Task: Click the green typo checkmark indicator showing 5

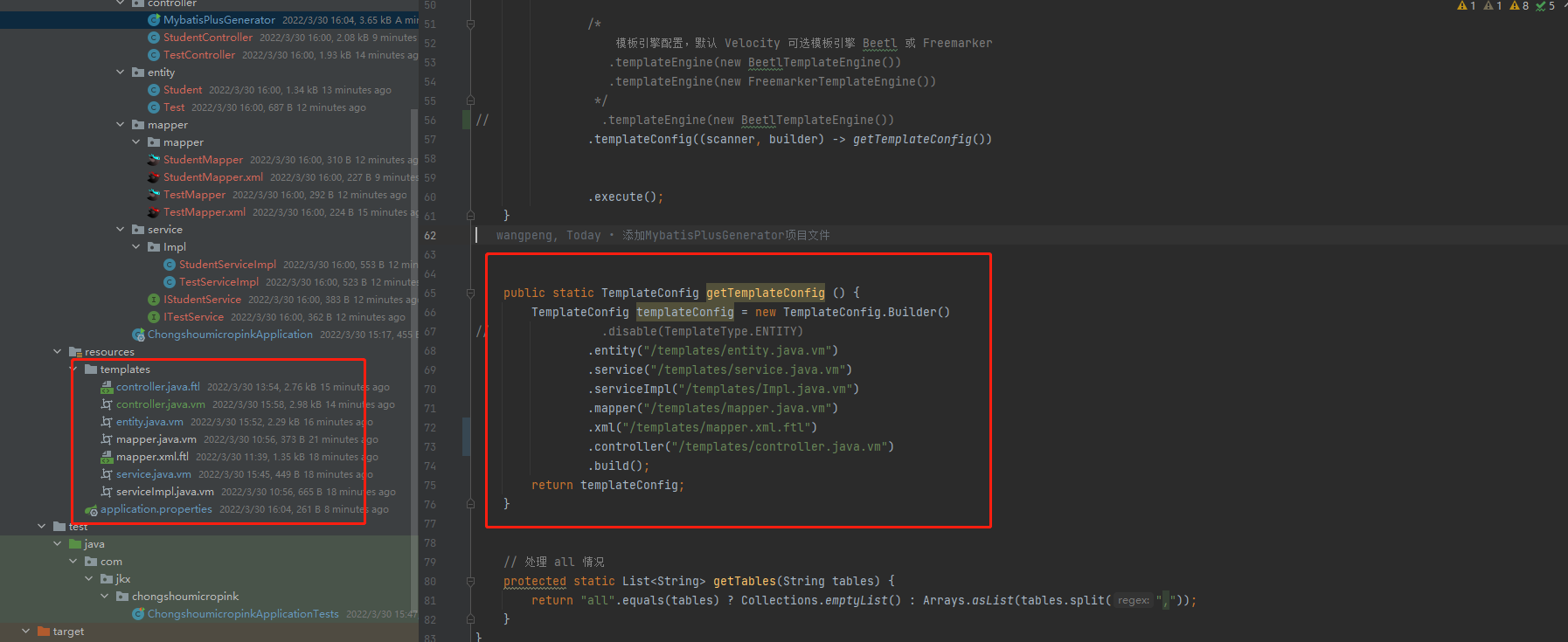Action: click(x=1546, y=6)
